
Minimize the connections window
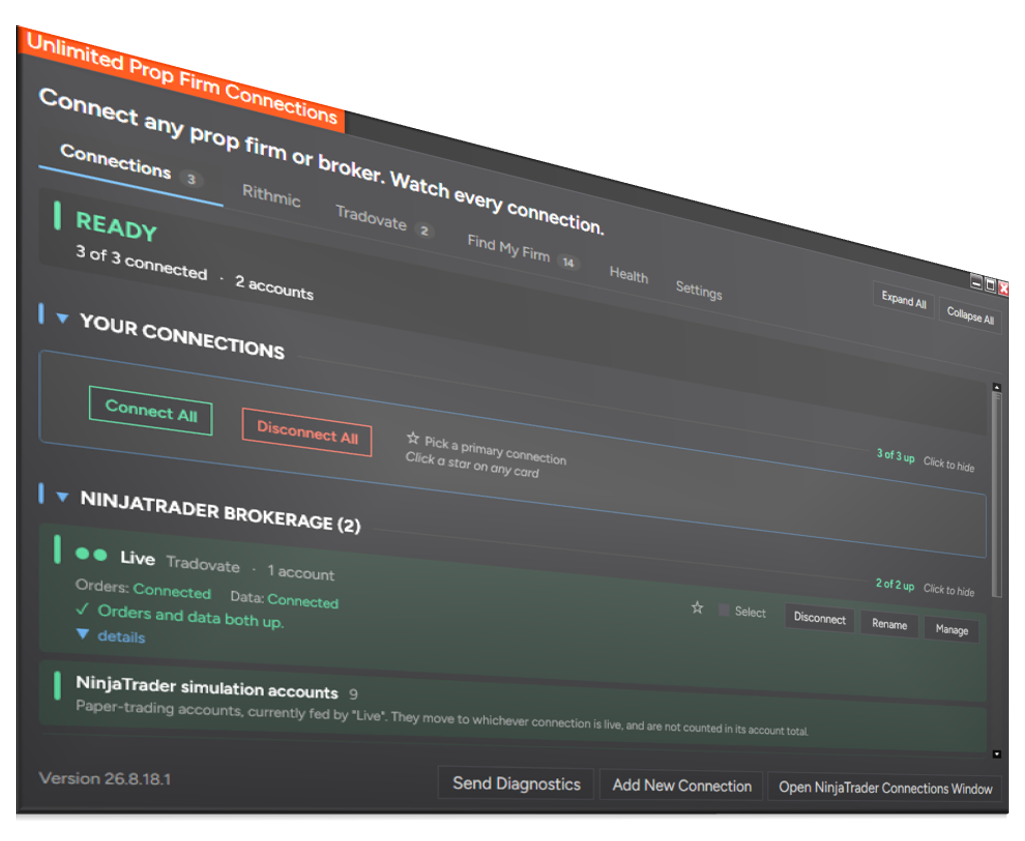click(976, 282)
